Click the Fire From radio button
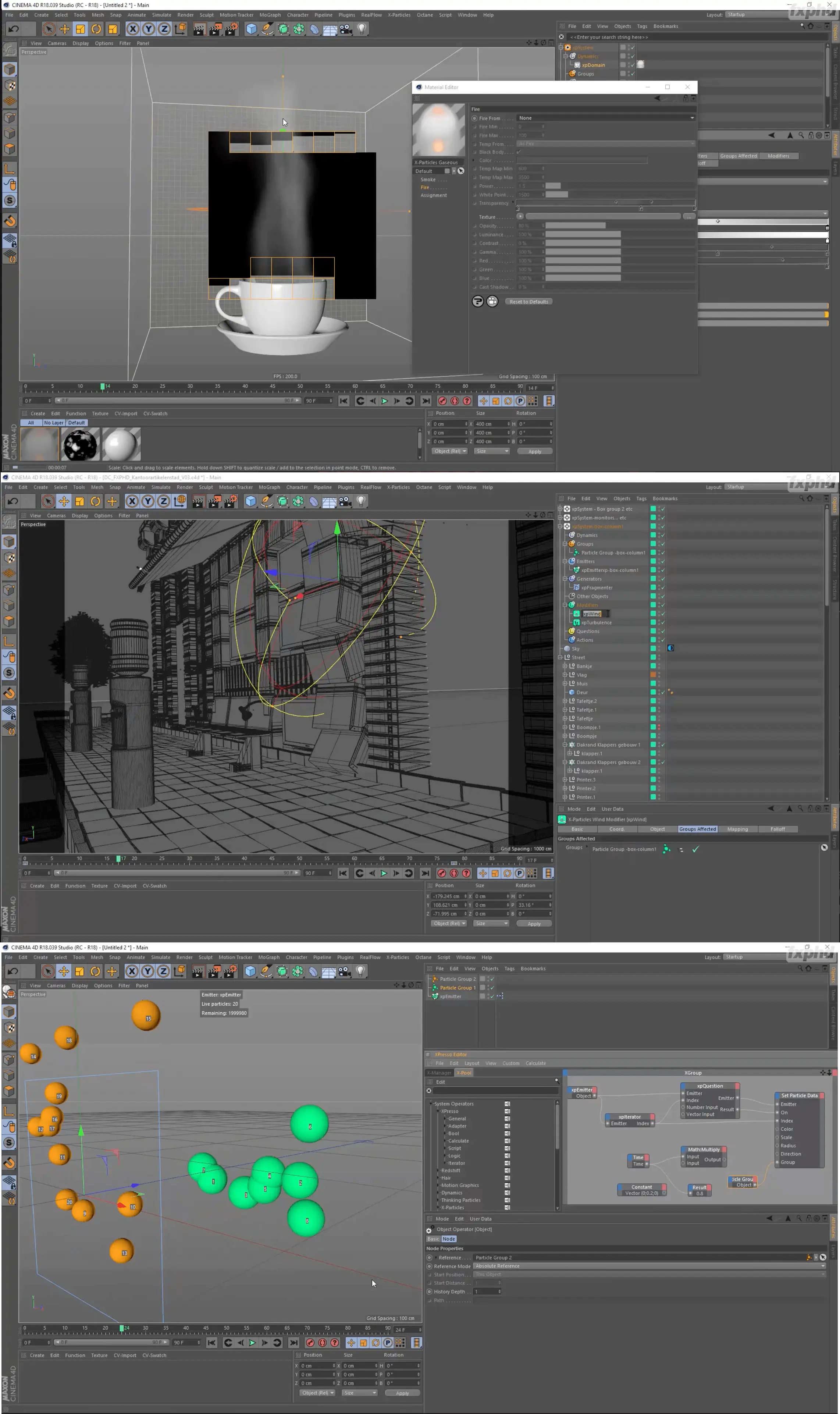The width and height of the screenshot is (840, 1414). (474, 118)
